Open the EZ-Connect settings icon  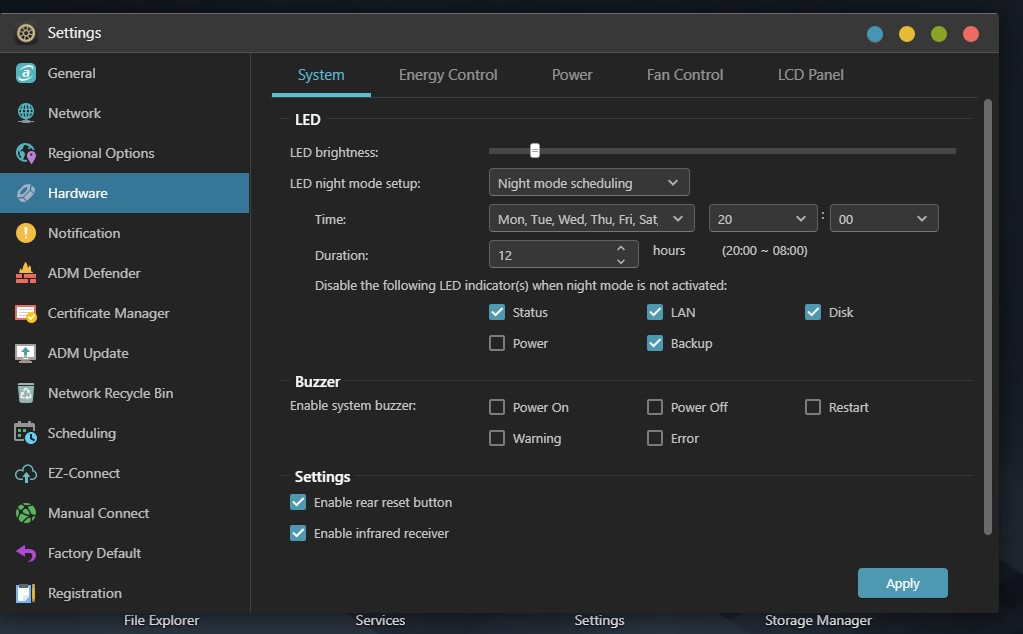point(24,473)
